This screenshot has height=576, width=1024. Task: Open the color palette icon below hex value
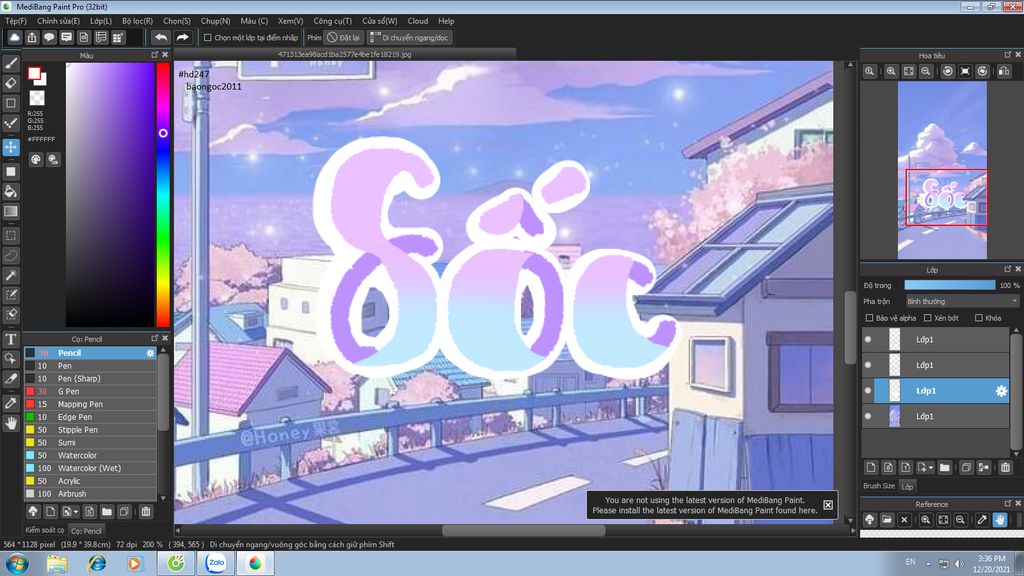coord(35,159)
